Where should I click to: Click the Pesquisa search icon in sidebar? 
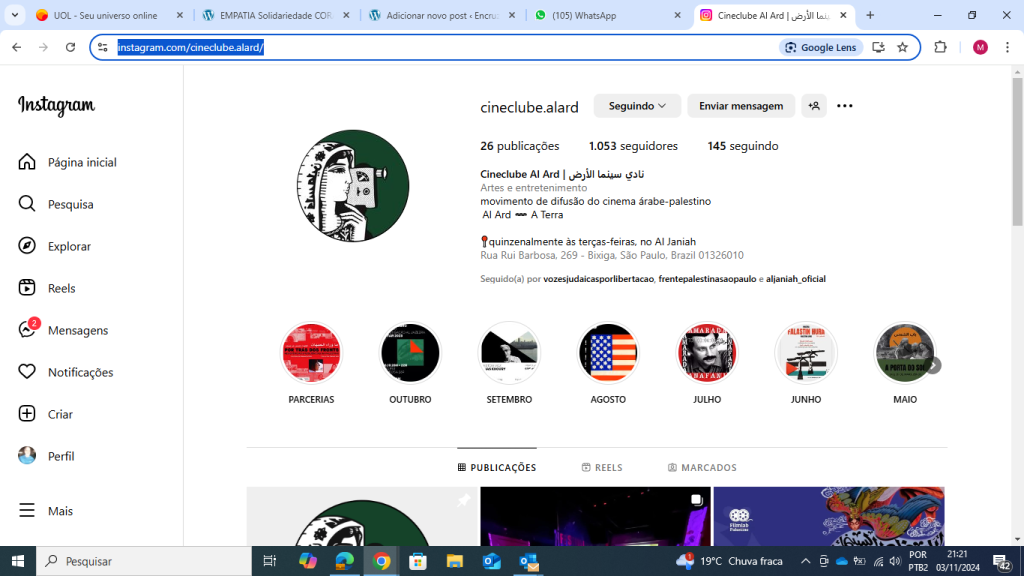[28, 204]
